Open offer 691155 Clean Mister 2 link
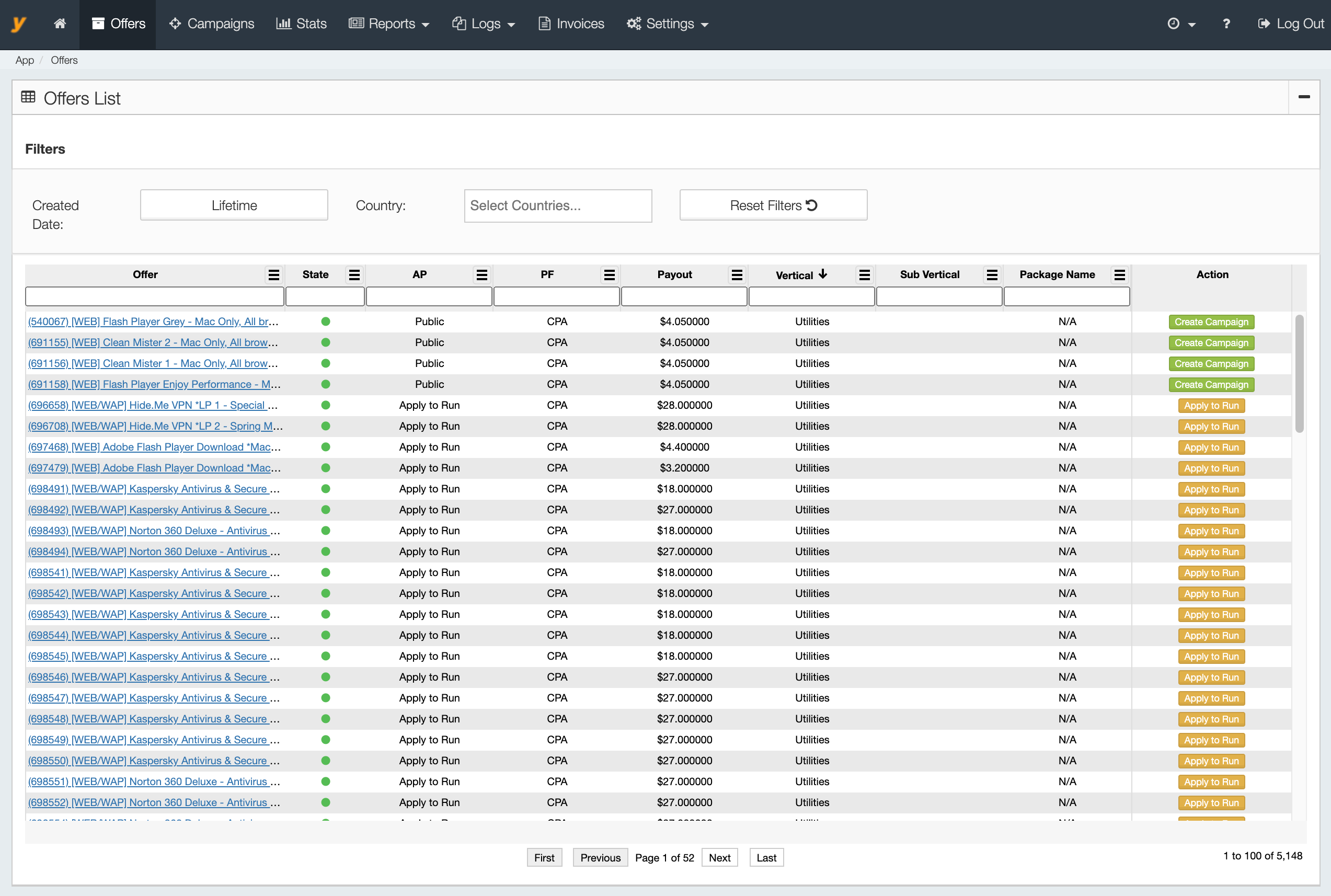Viewport: 1331px width, 896px height. [x=154, y=342]
